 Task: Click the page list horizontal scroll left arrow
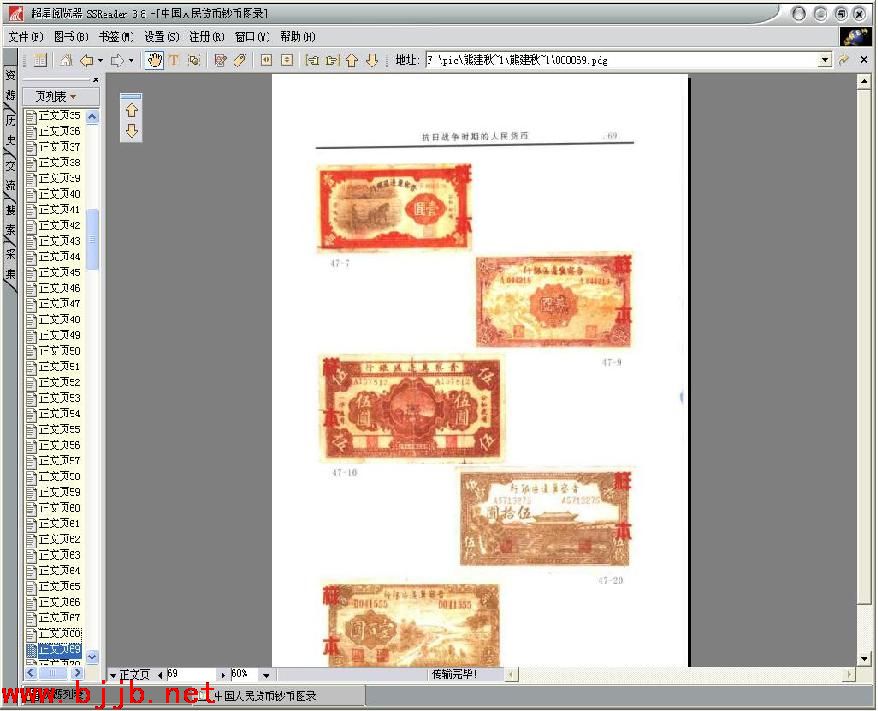(x=31, y=672)
